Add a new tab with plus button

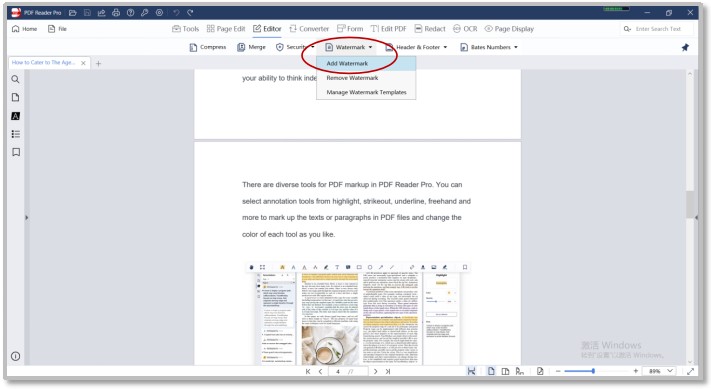[x=98, y=63]
